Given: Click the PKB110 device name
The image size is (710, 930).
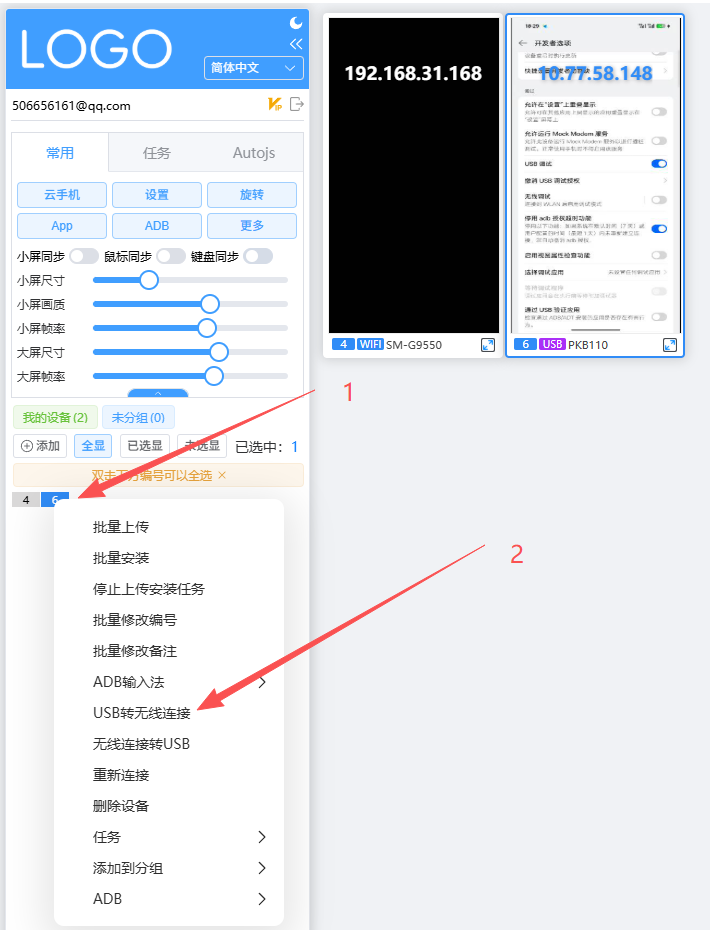Looking at the screenshot, I should click(x=588, y=345).
